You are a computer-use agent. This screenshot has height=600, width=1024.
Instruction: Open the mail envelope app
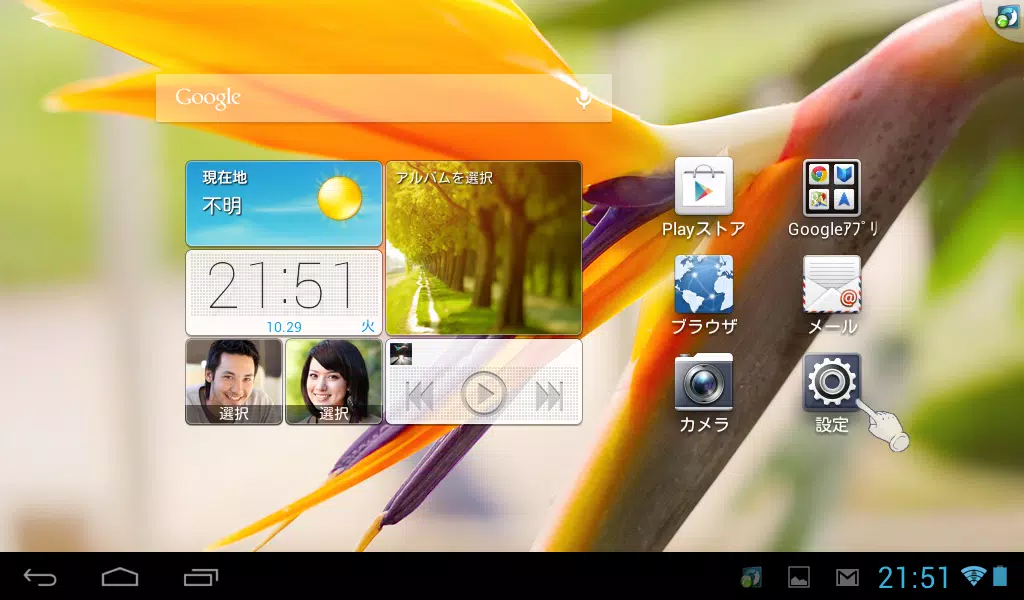point(831,284)
